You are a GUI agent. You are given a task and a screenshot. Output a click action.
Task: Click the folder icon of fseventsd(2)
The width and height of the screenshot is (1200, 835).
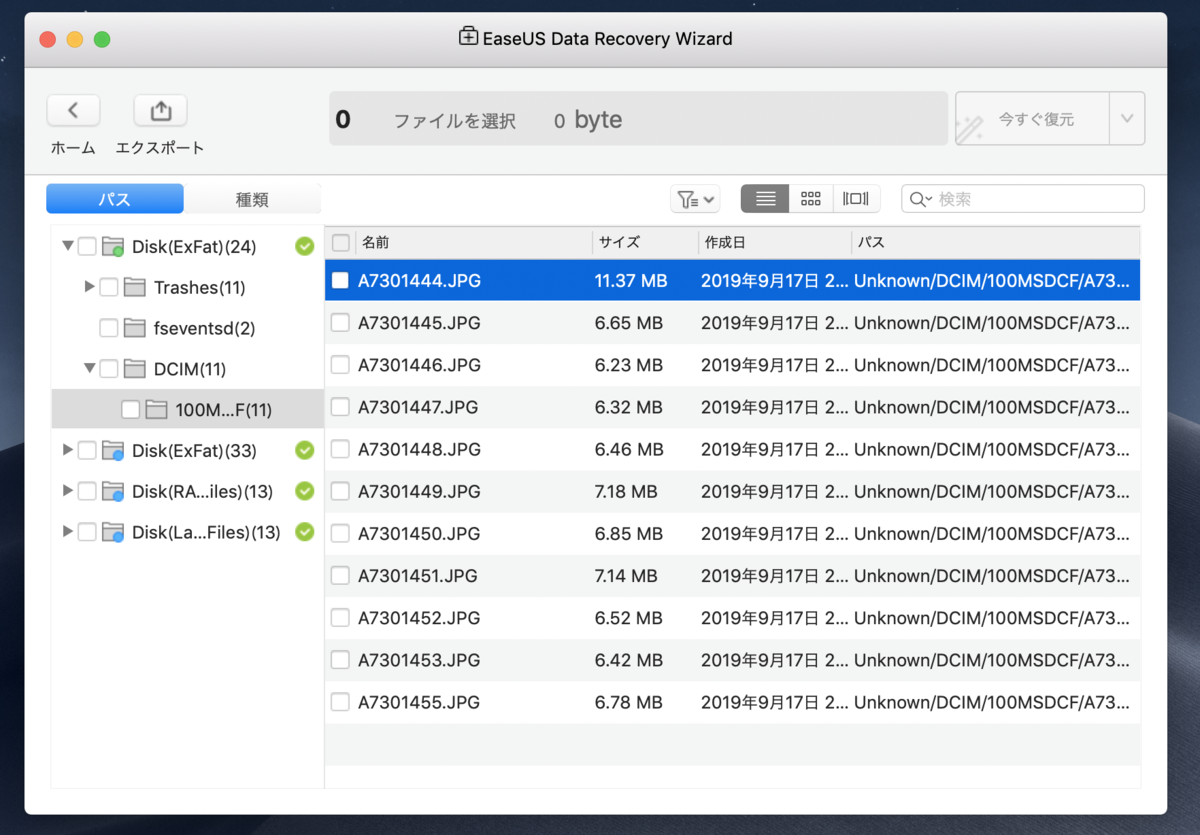135,328
